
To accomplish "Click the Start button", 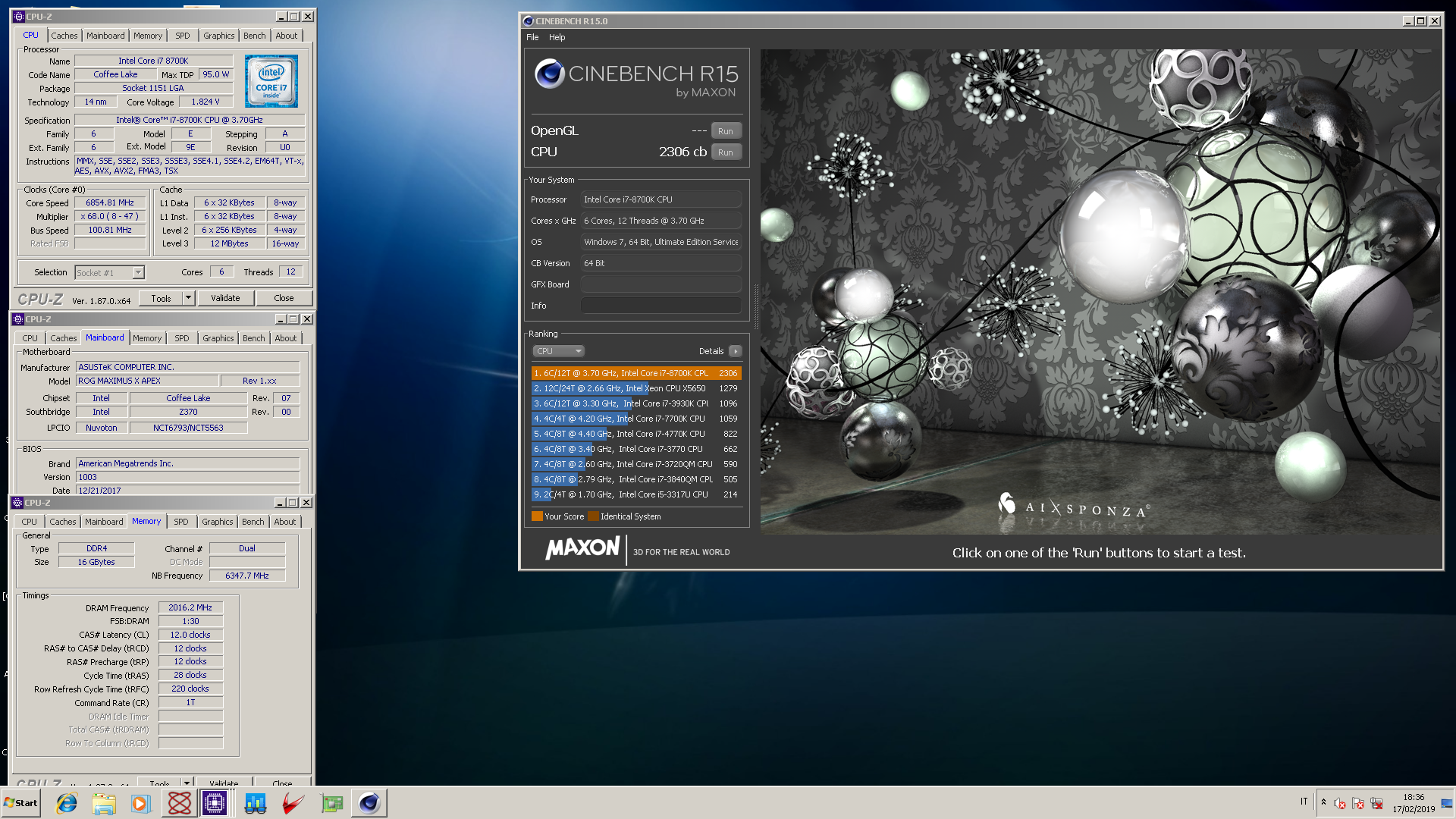I will click(21, 803).
